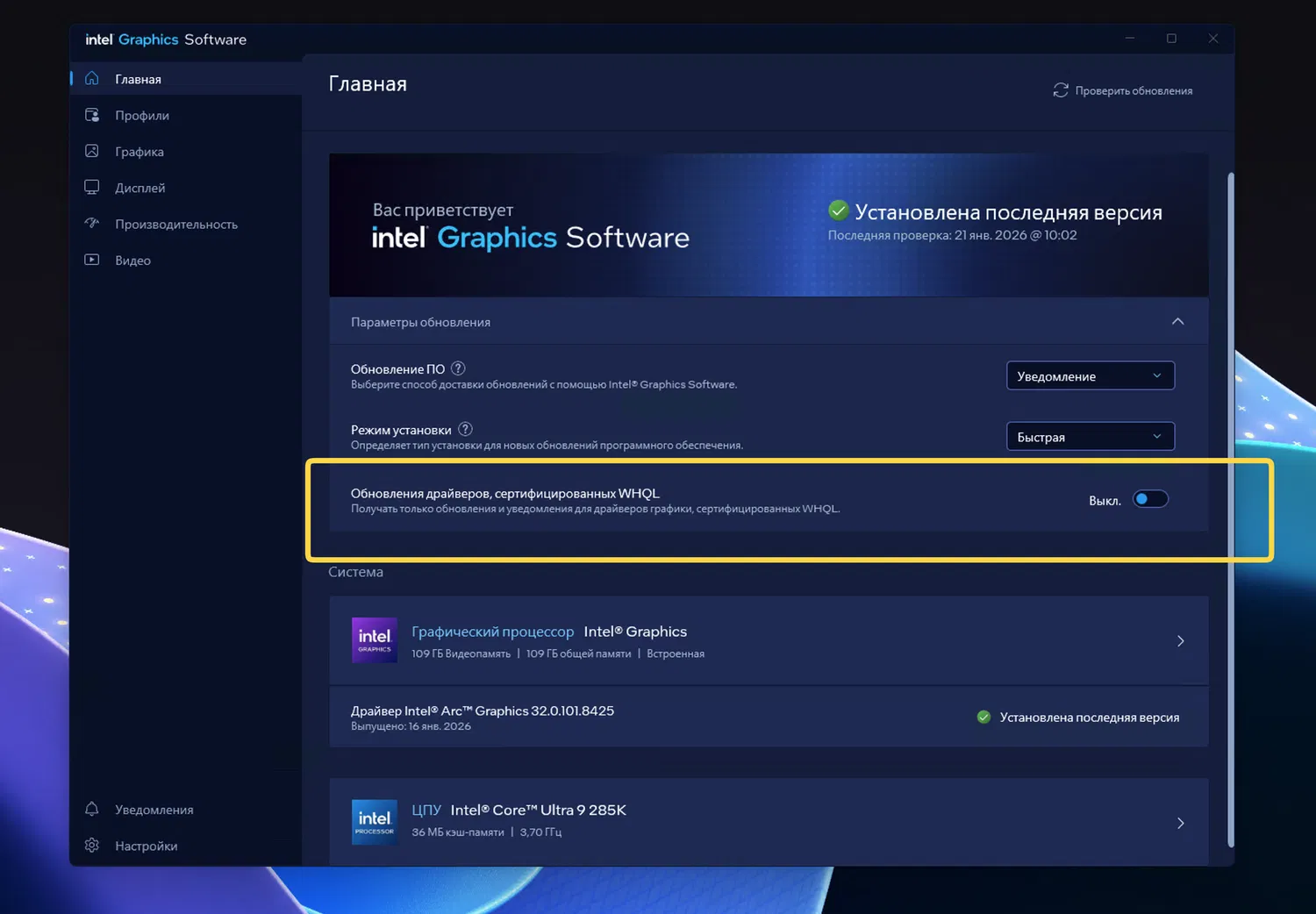Go to the Дисплей section
Image resolution: width=1316 pixels, height=914 pixels.
click(186, 188)
